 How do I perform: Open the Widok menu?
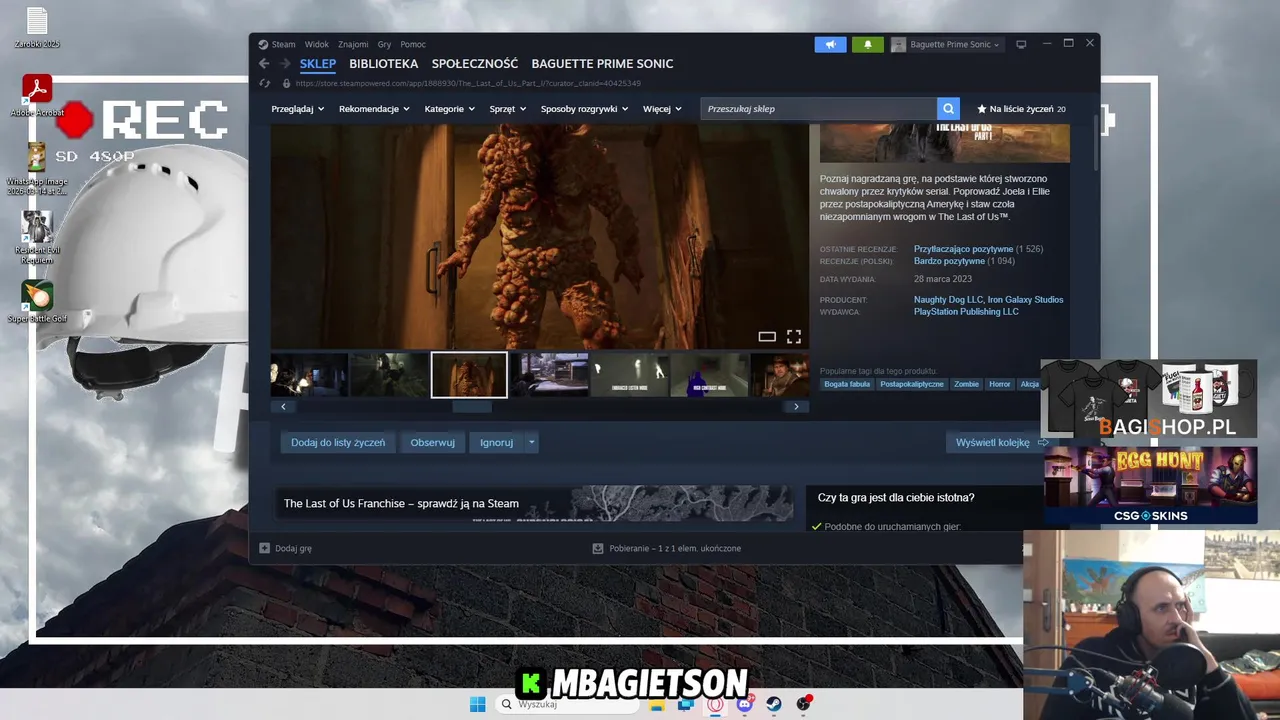click(x=317, y=44)
